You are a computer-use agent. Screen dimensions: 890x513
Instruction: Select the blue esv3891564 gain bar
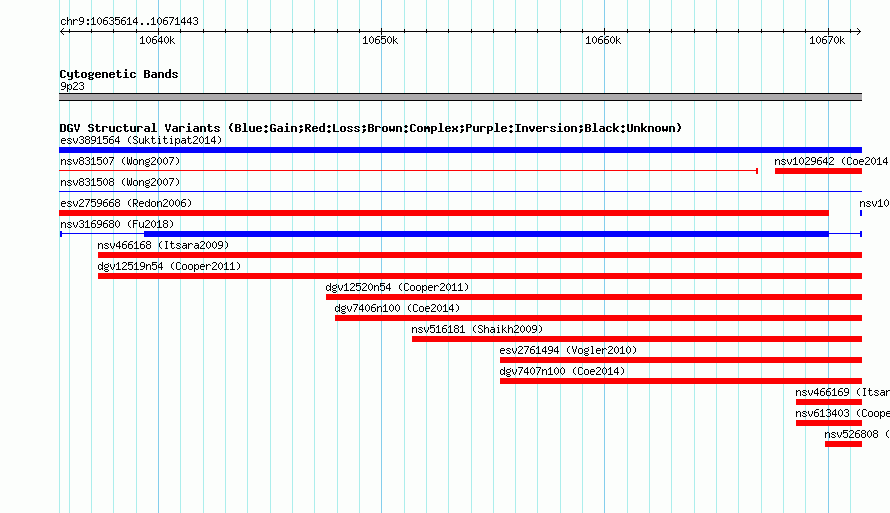[460, 150]
